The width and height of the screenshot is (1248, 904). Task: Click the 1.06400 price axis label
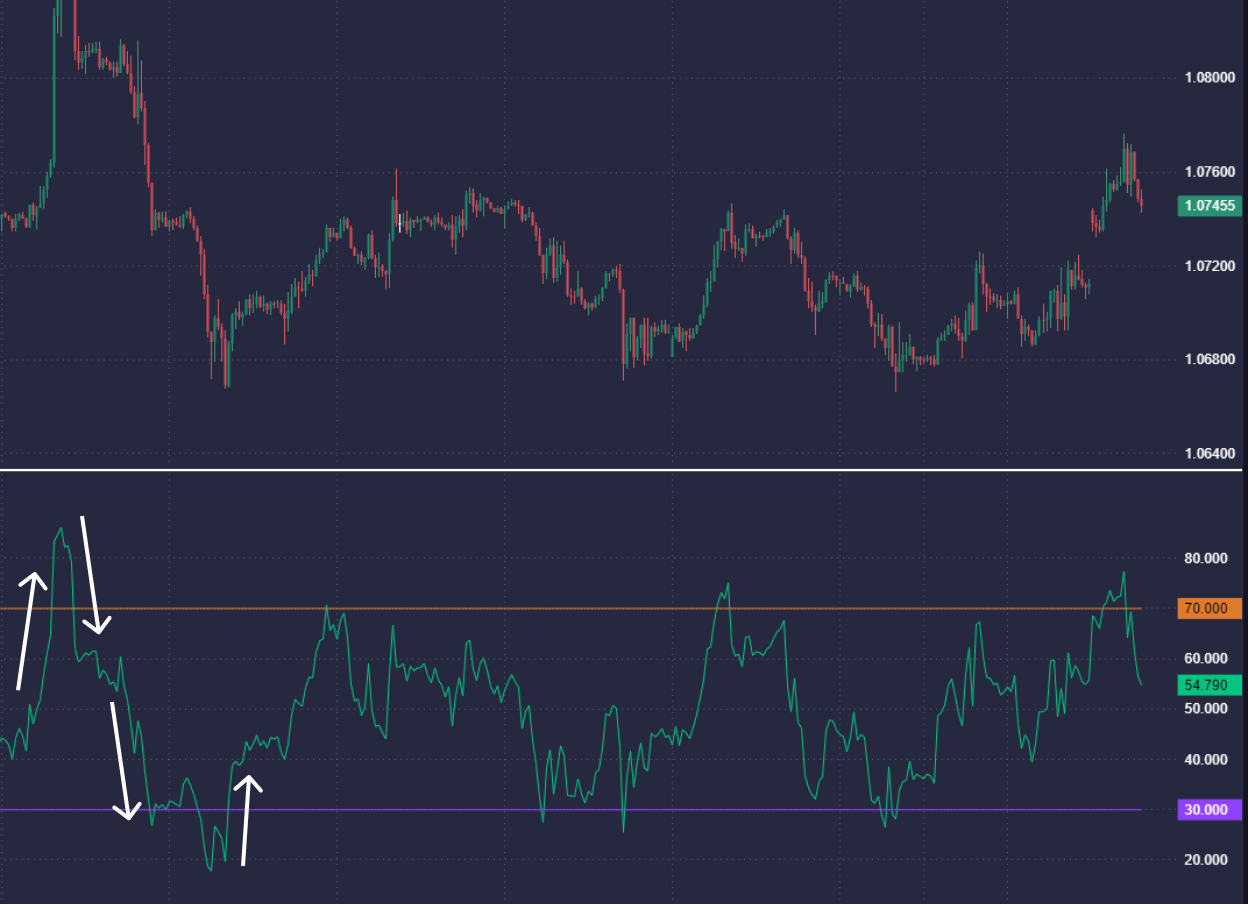pyautogui.click(x=1210, y=454)
